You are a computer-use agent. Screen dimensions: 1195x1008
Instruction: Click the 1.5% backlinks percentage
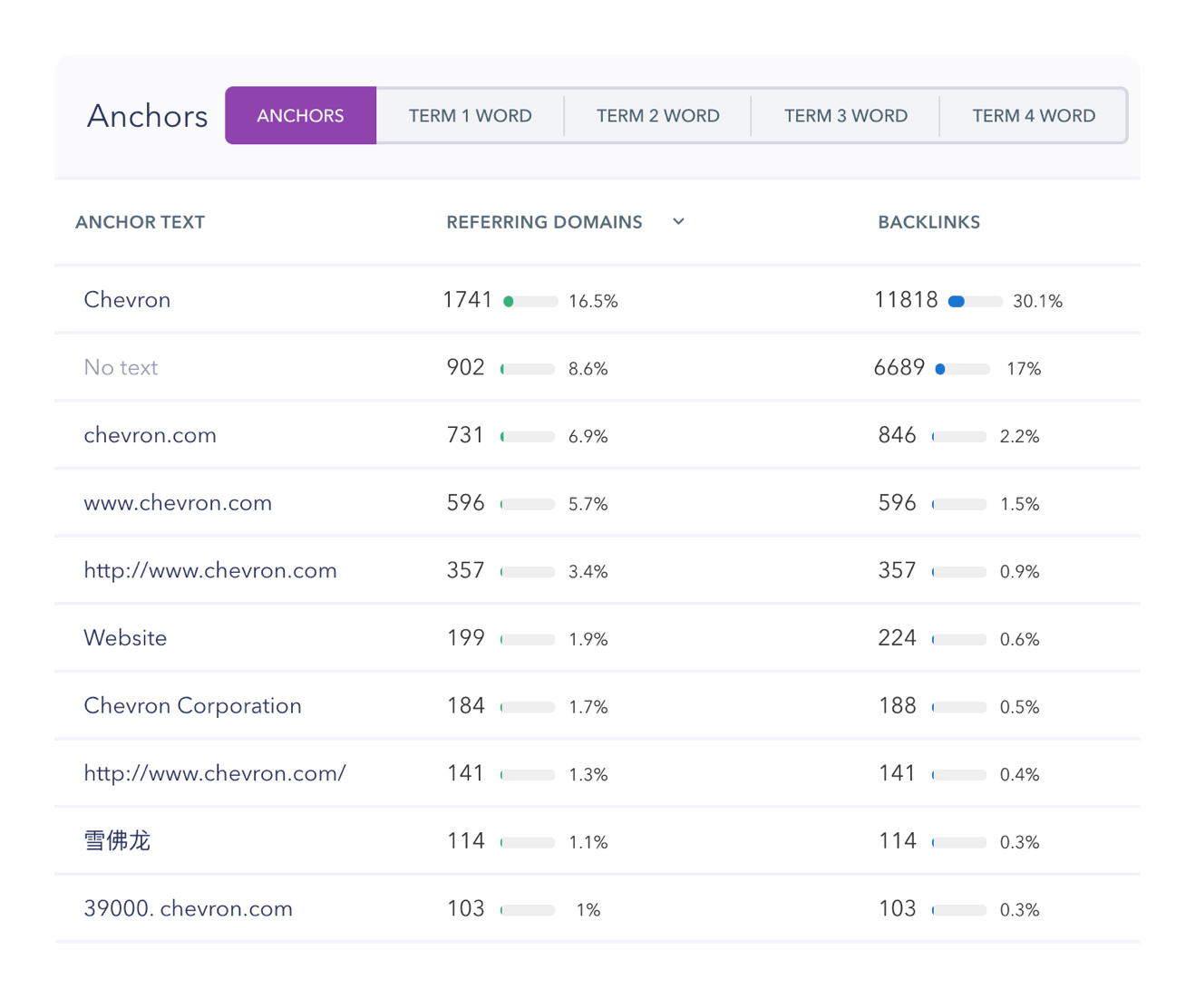click(x=1019, y=504)
